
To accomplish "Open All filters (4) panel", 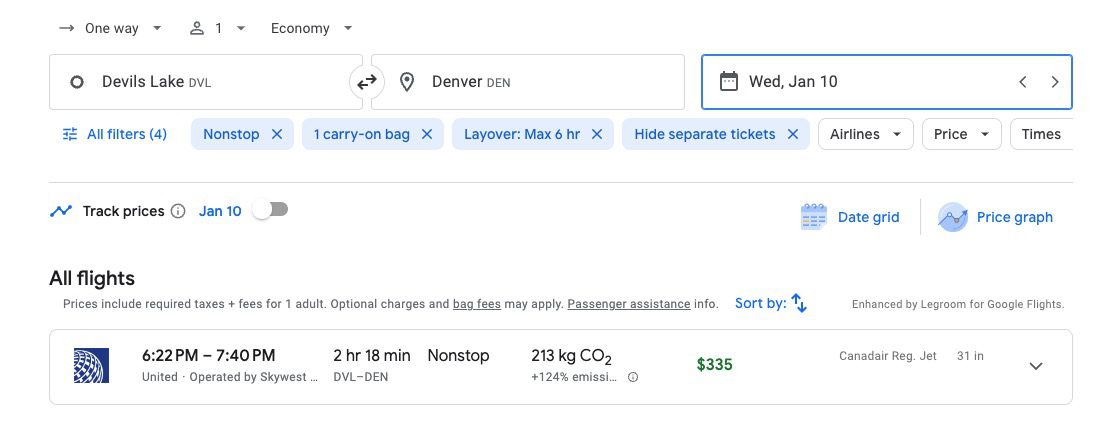I will (x=115, y=134).
